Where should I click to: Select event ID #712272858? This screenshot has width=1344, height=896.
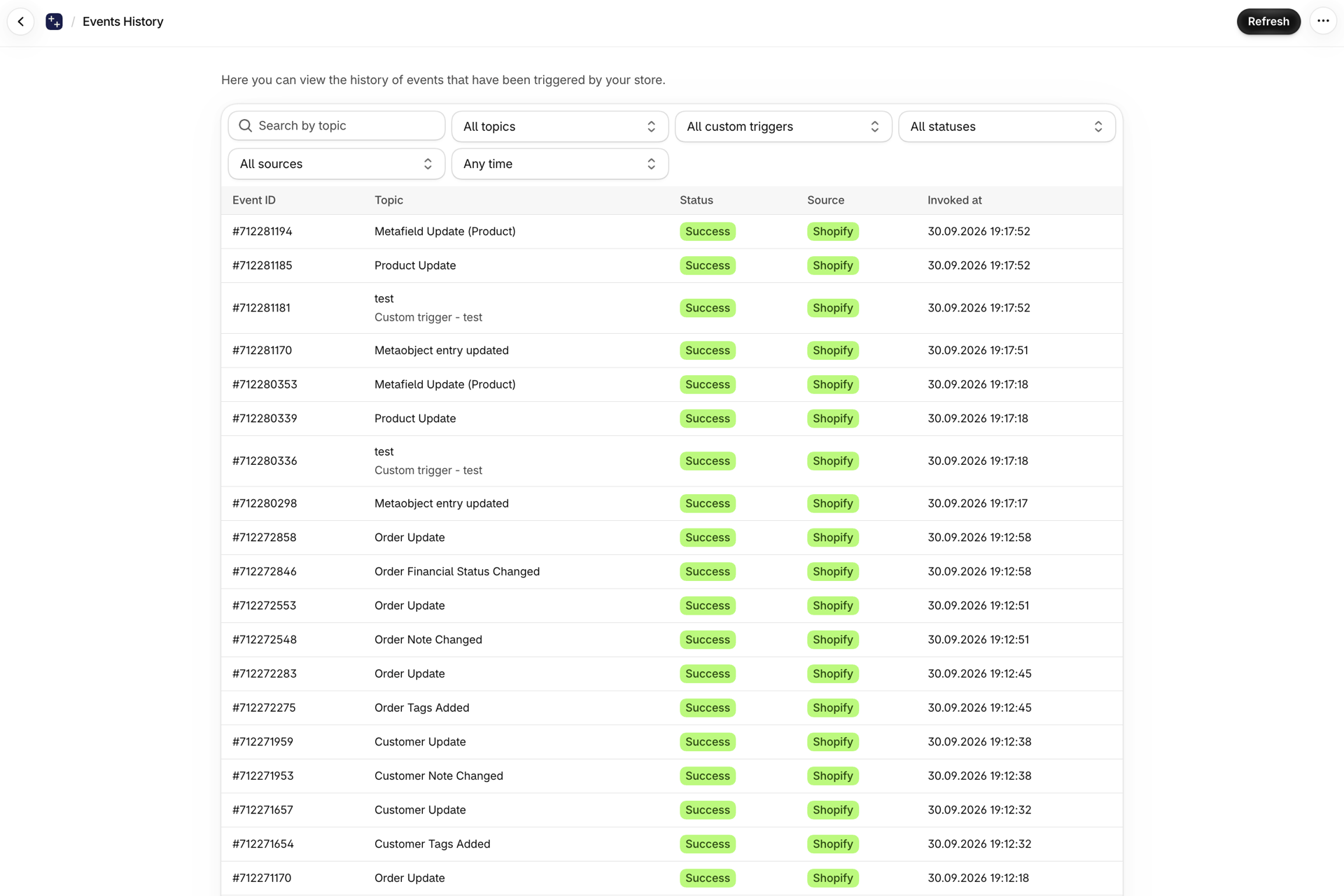265,538
